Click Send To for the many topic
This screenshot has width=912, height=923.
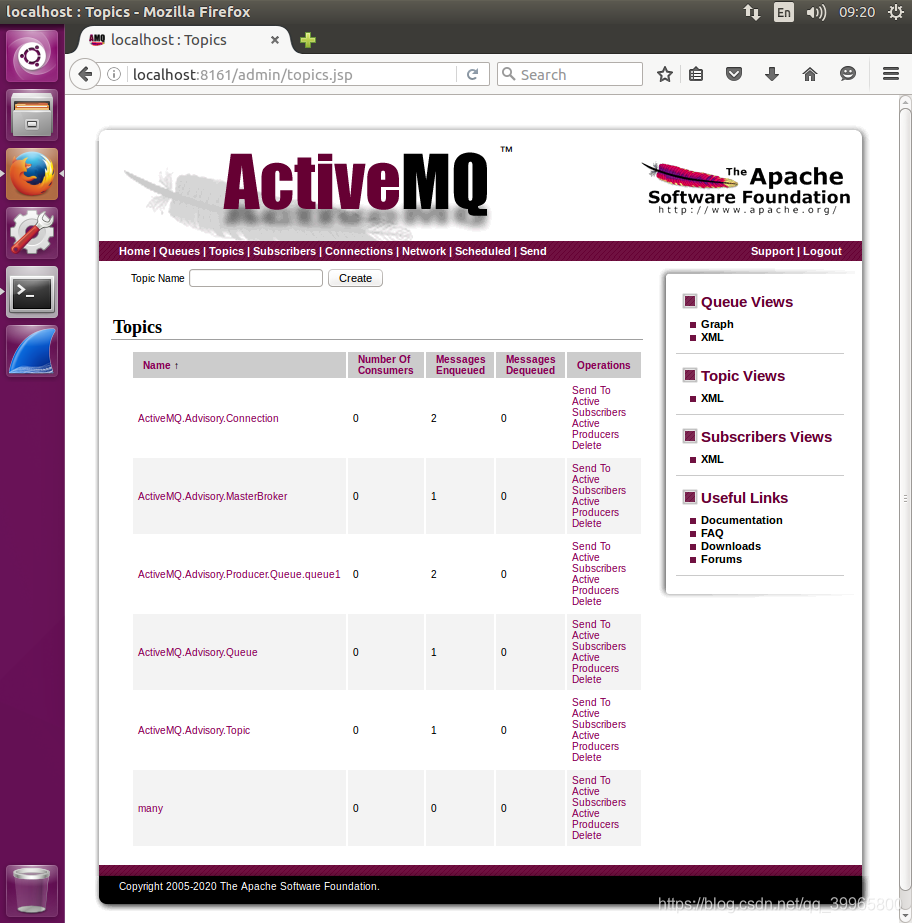591,780
